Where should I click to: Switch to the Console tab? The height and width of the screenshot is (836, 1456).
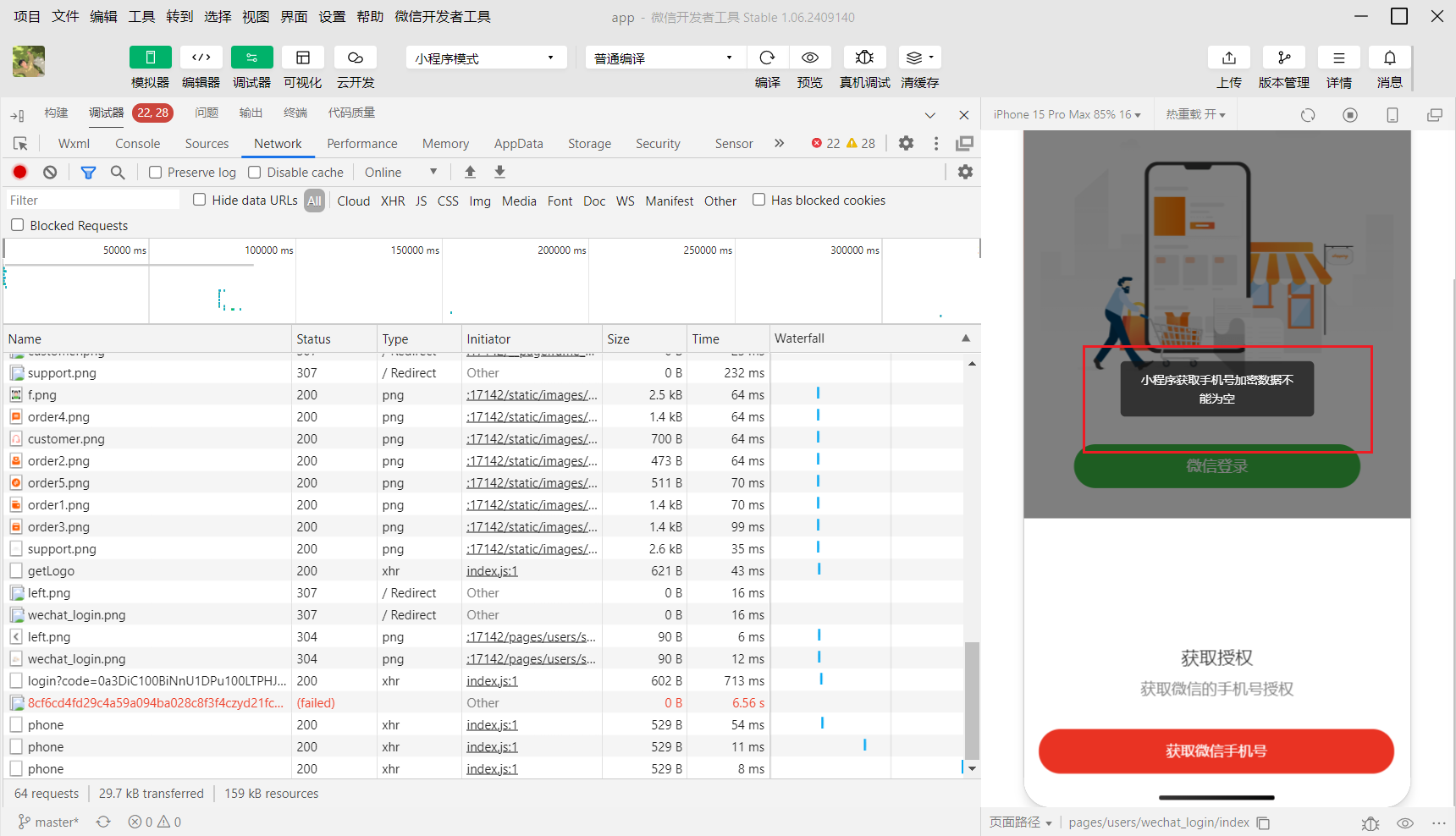(x=137, y=144)
